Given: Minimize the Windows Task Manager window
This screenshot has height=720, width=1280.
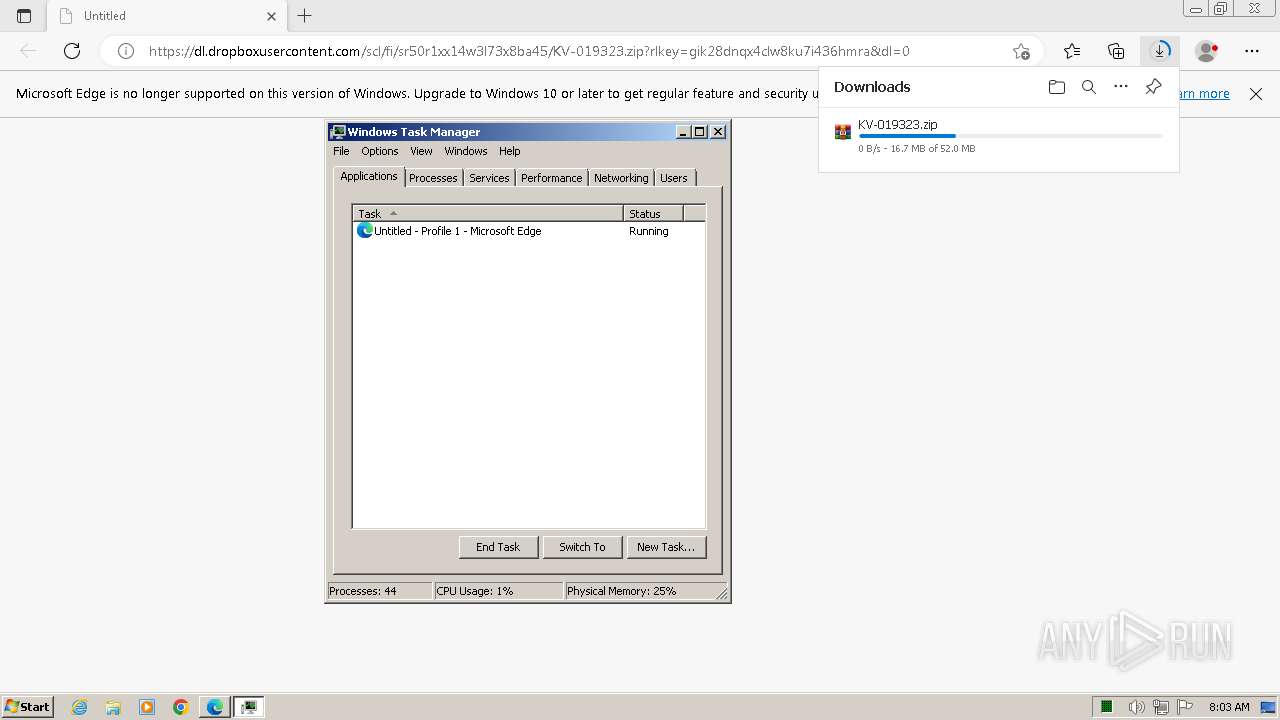Looking at the screenshot, I should click(x=683, y=131).
